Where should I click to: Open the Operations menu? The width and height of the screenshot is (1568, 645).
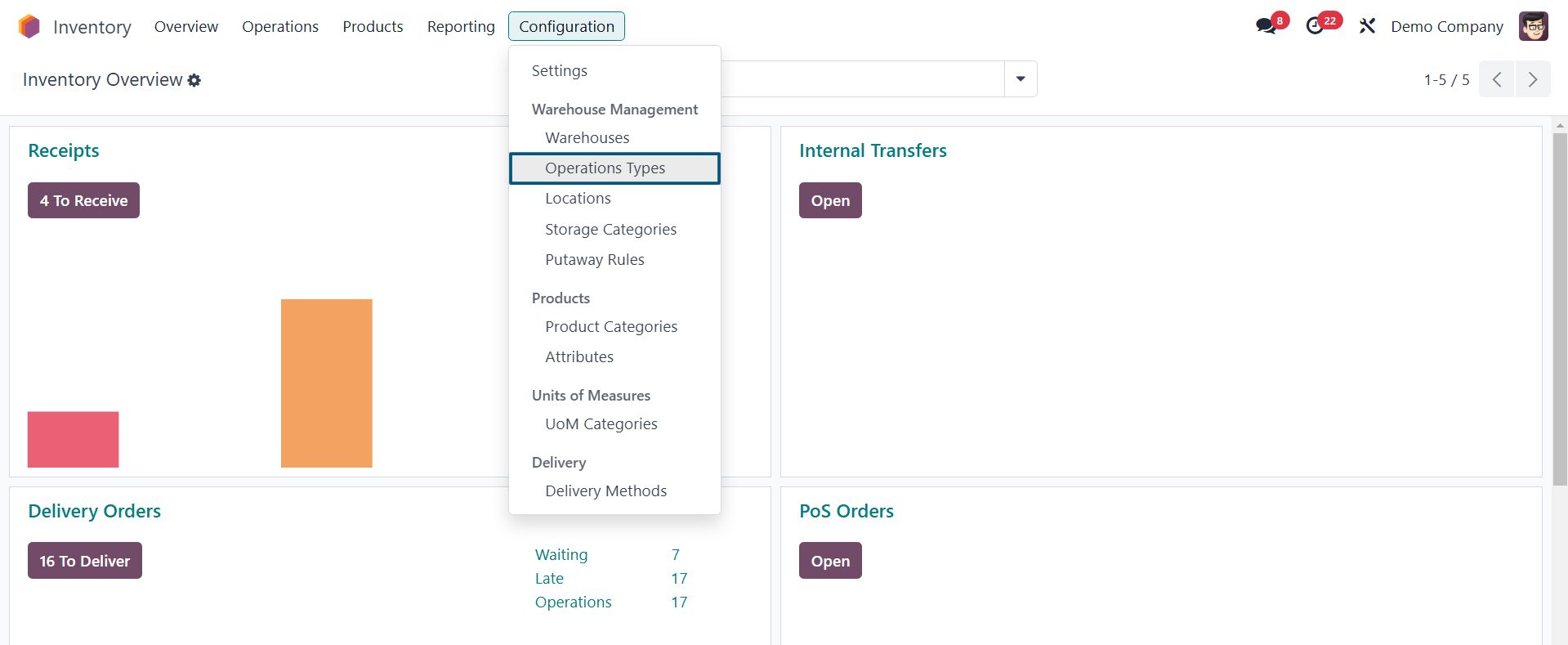[280, 26]
